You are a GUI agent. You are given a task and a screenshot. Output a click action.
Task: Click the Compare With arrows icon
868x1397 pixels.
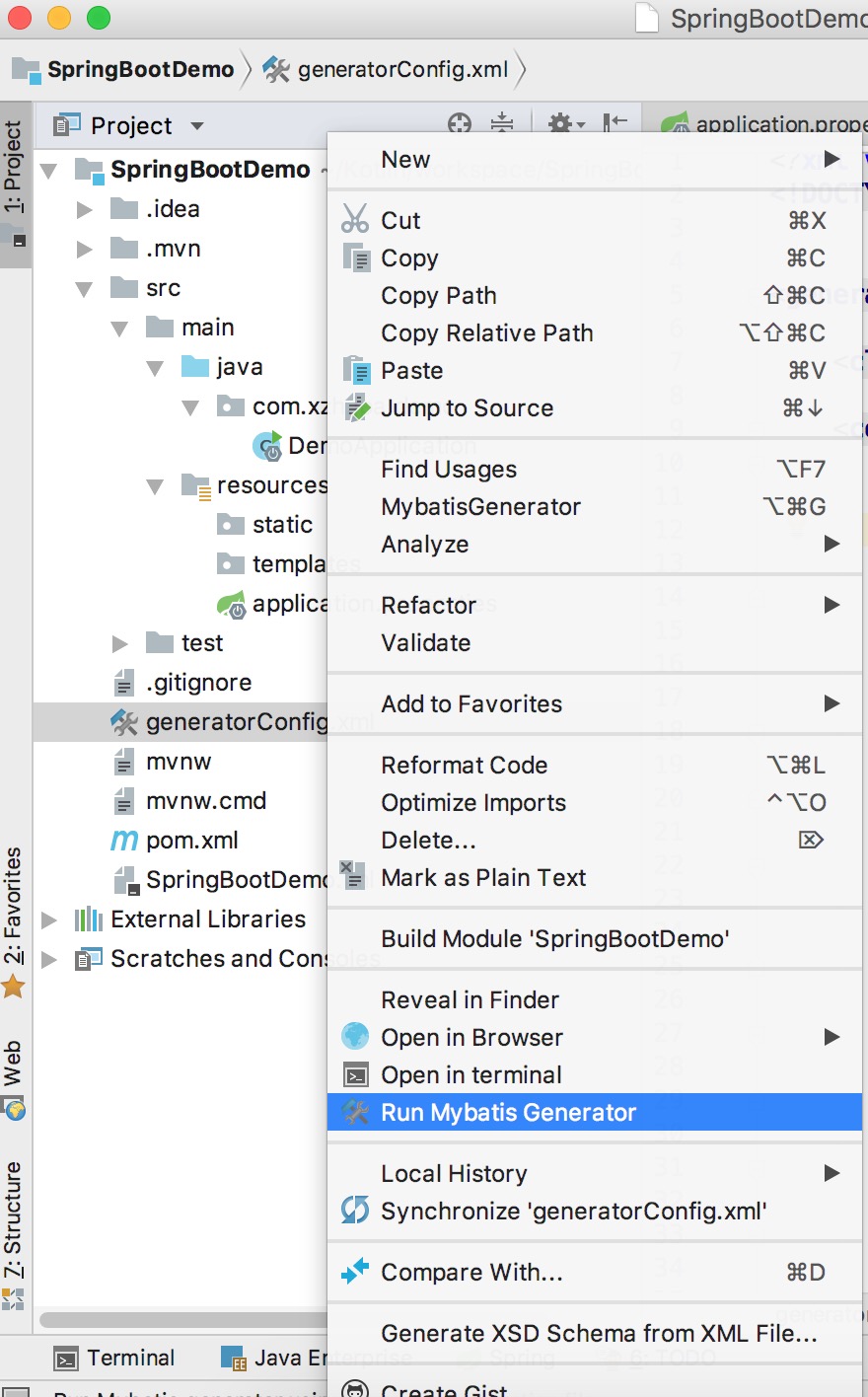[355, 1271]
